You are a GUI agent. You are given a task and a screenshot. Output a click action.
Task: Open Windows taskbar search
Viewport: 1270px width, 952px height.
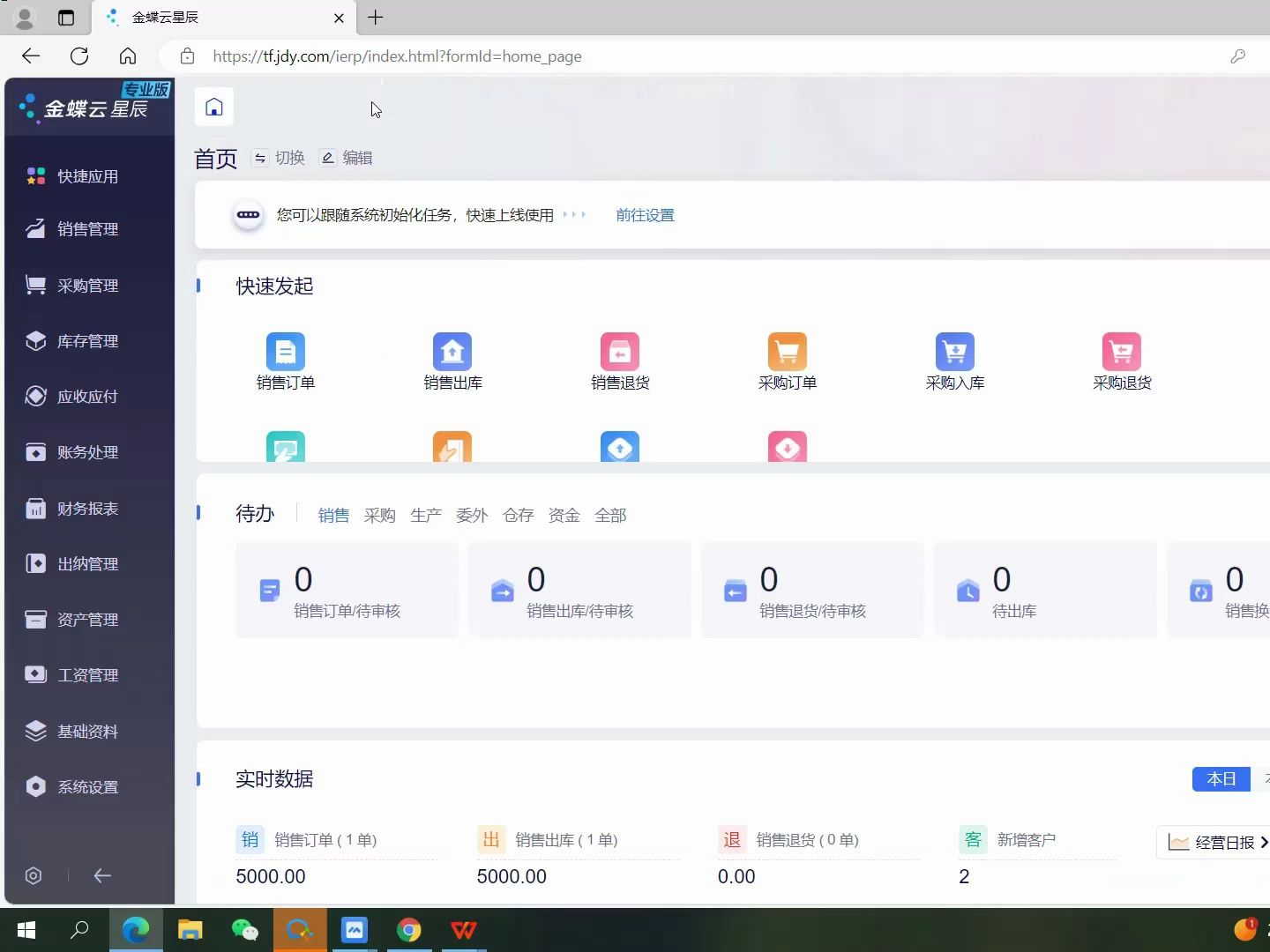[x=79, y=930]
